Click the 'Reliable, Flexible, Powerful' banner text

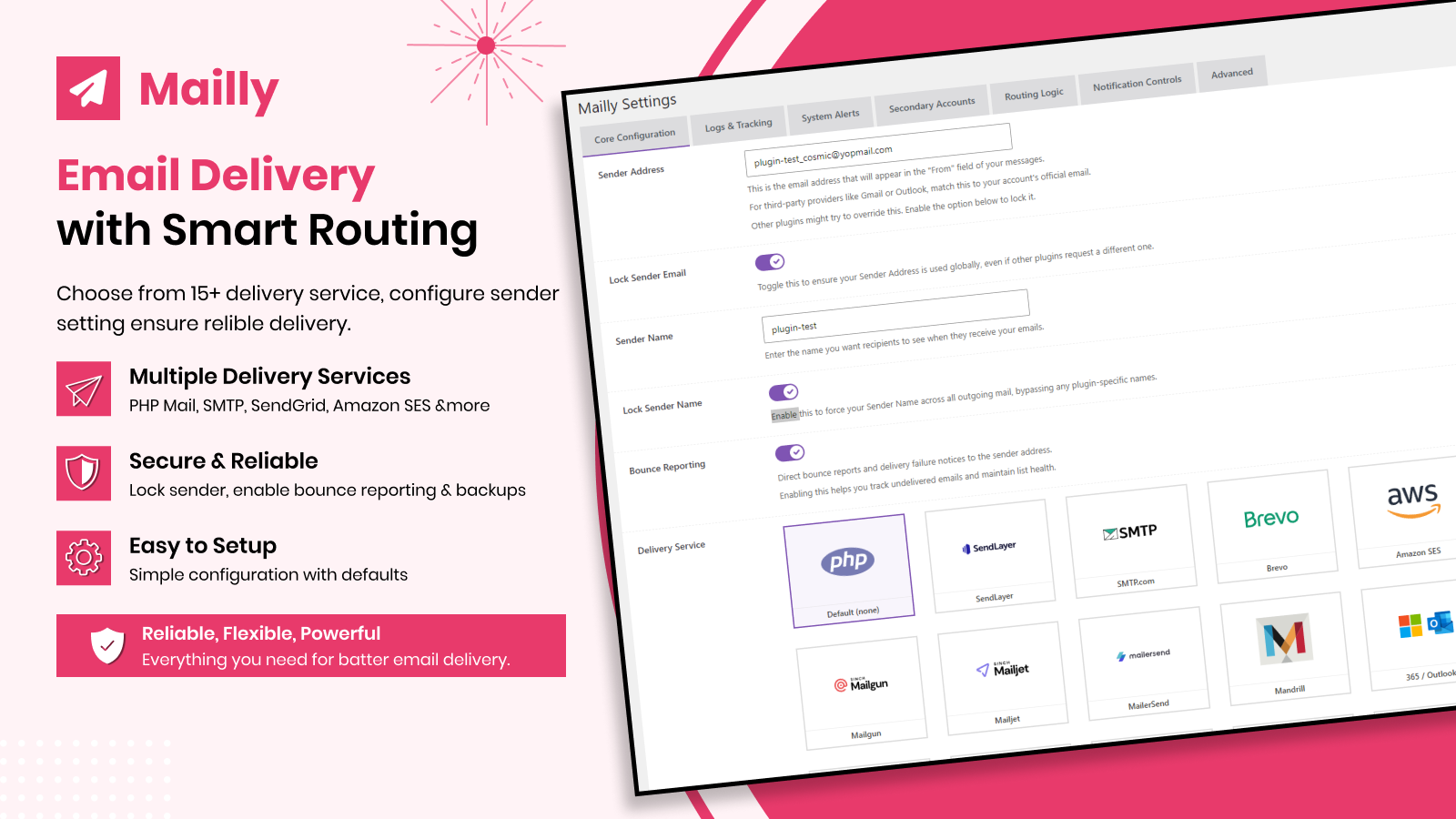coord(260,633)
